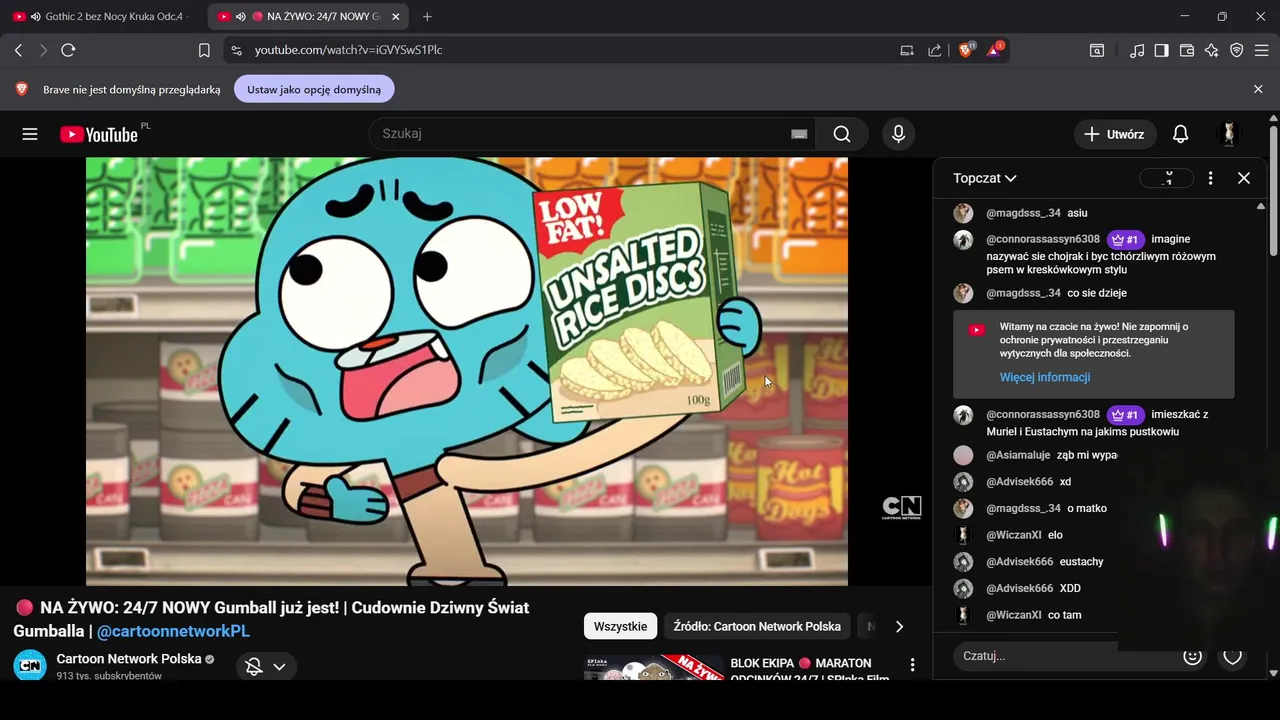Image resolution: width=1280 pixels, height=720 pixels.
Task: Select Źródło: Cartoon Network Polska chip
Action: pos(757,626)
